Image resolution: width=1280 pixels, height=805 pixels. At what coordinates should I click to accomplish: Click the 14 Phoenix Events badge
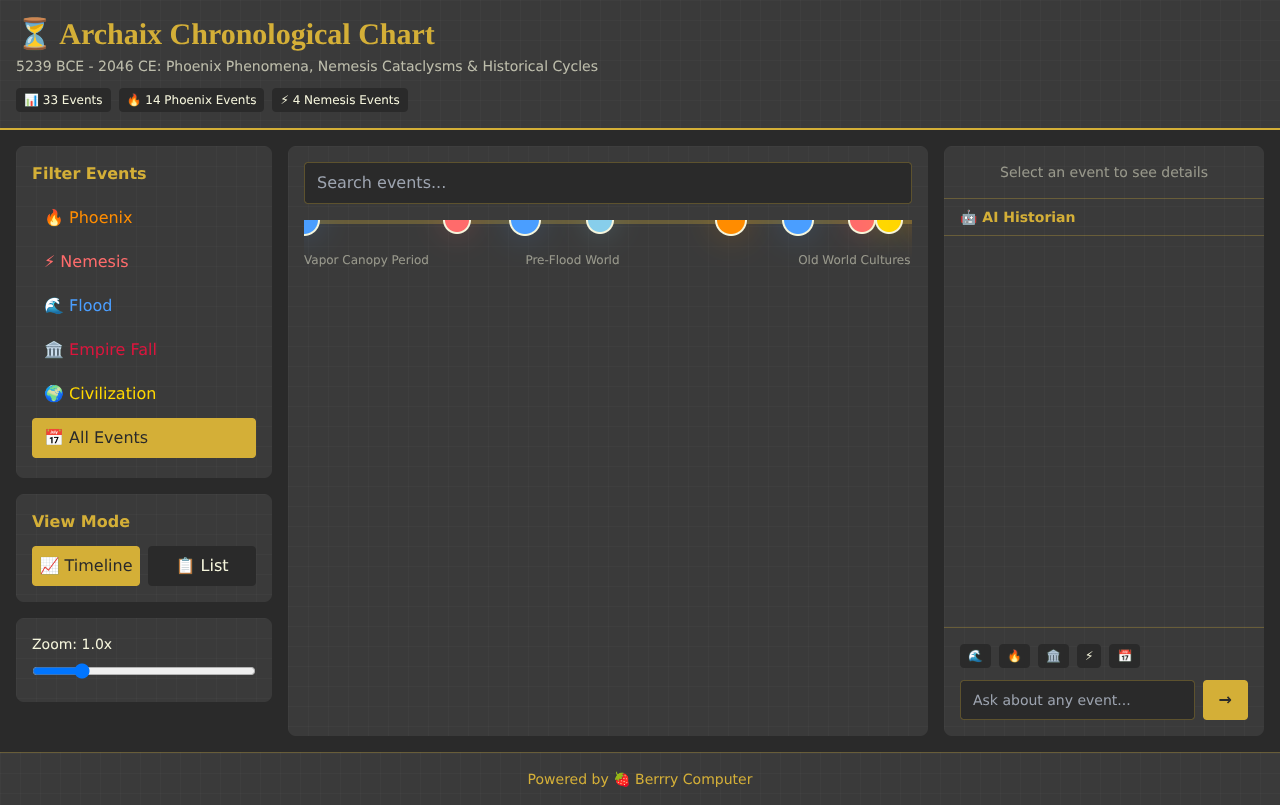(191, 99)
